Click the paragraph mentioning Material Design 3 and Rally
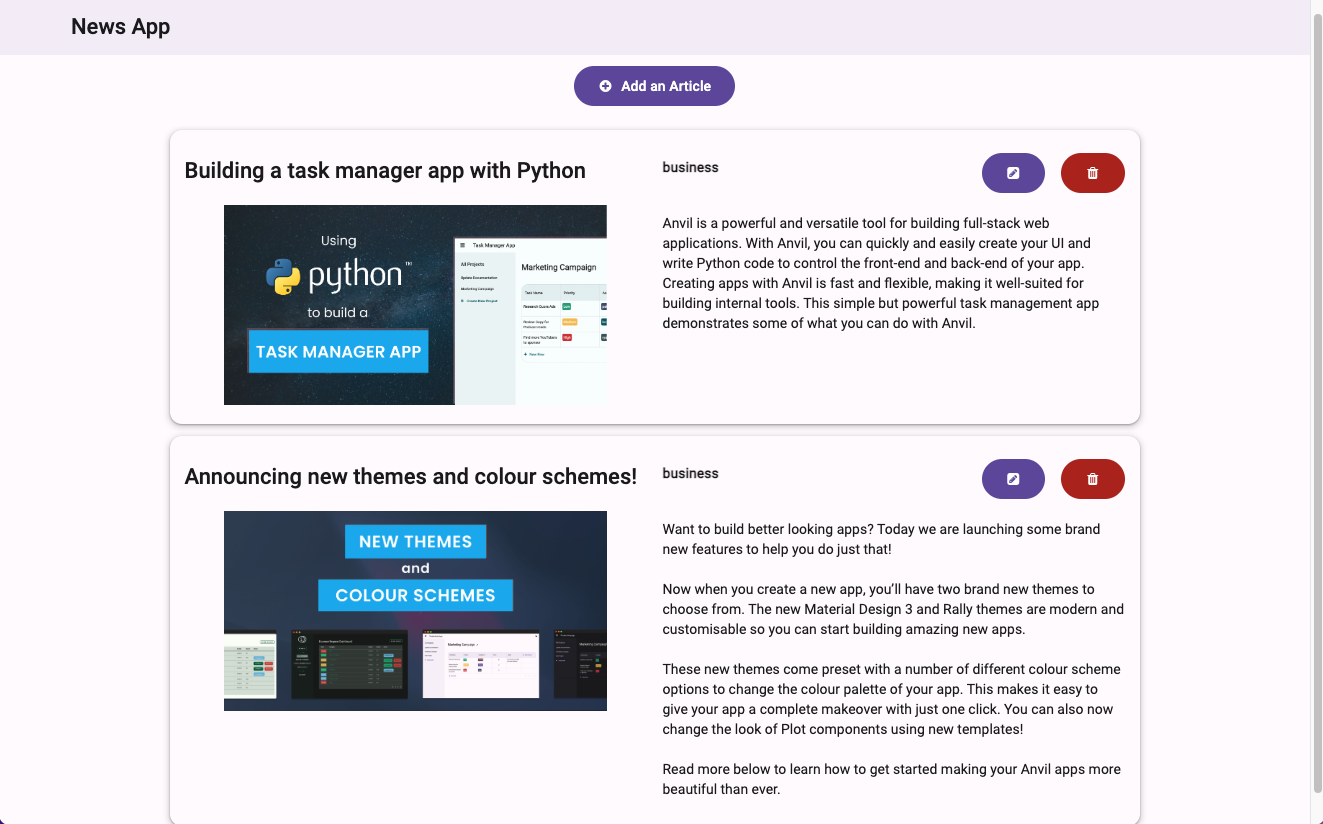Viewport: 1323px width, 824px height. coord(892,609)
